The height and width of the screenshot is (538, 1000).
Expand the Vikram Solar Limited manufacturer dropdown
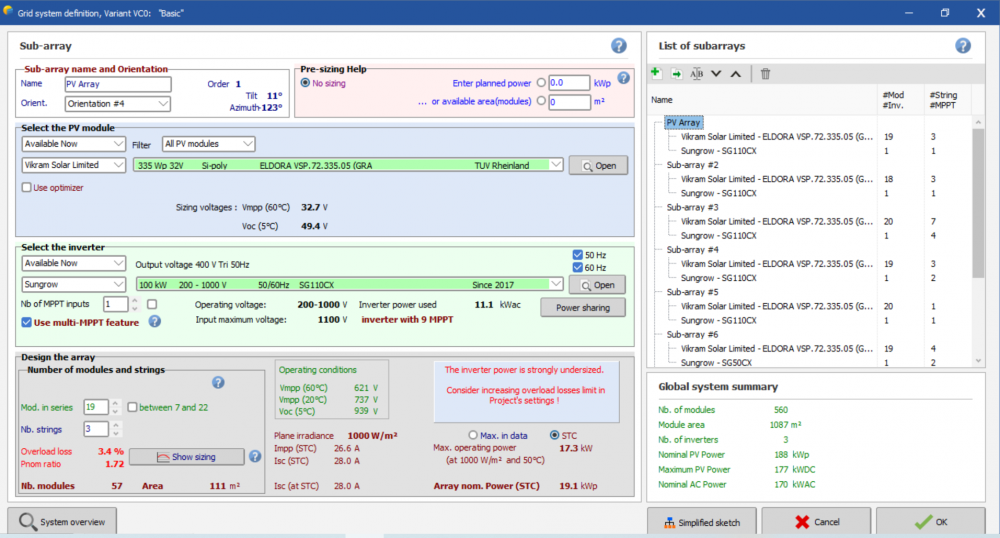(x=74, y=165)
